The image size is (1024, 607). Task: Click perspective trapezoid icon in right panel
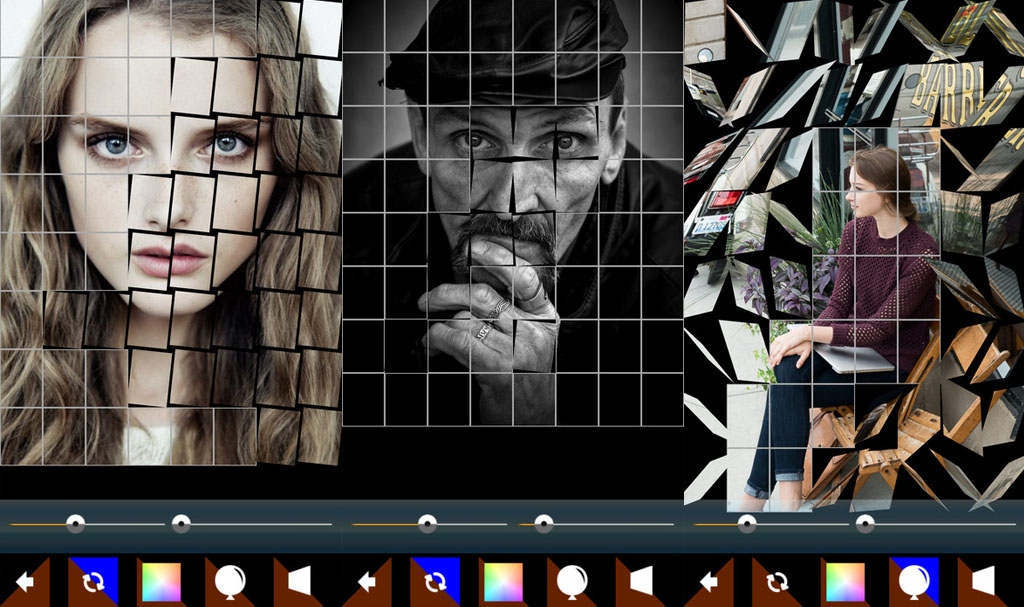983,581
